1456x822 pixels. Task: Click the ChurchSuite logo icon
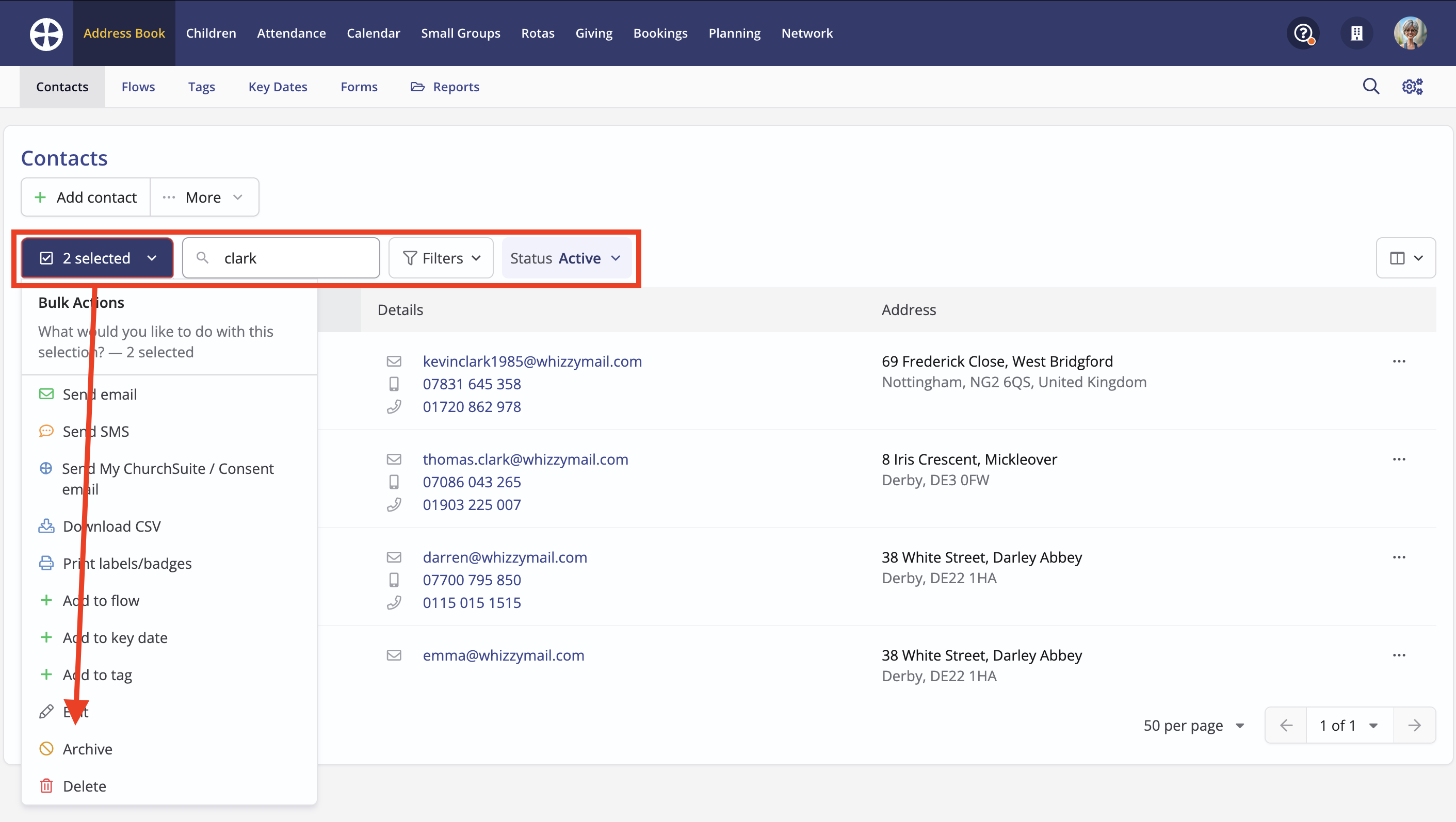46,34
